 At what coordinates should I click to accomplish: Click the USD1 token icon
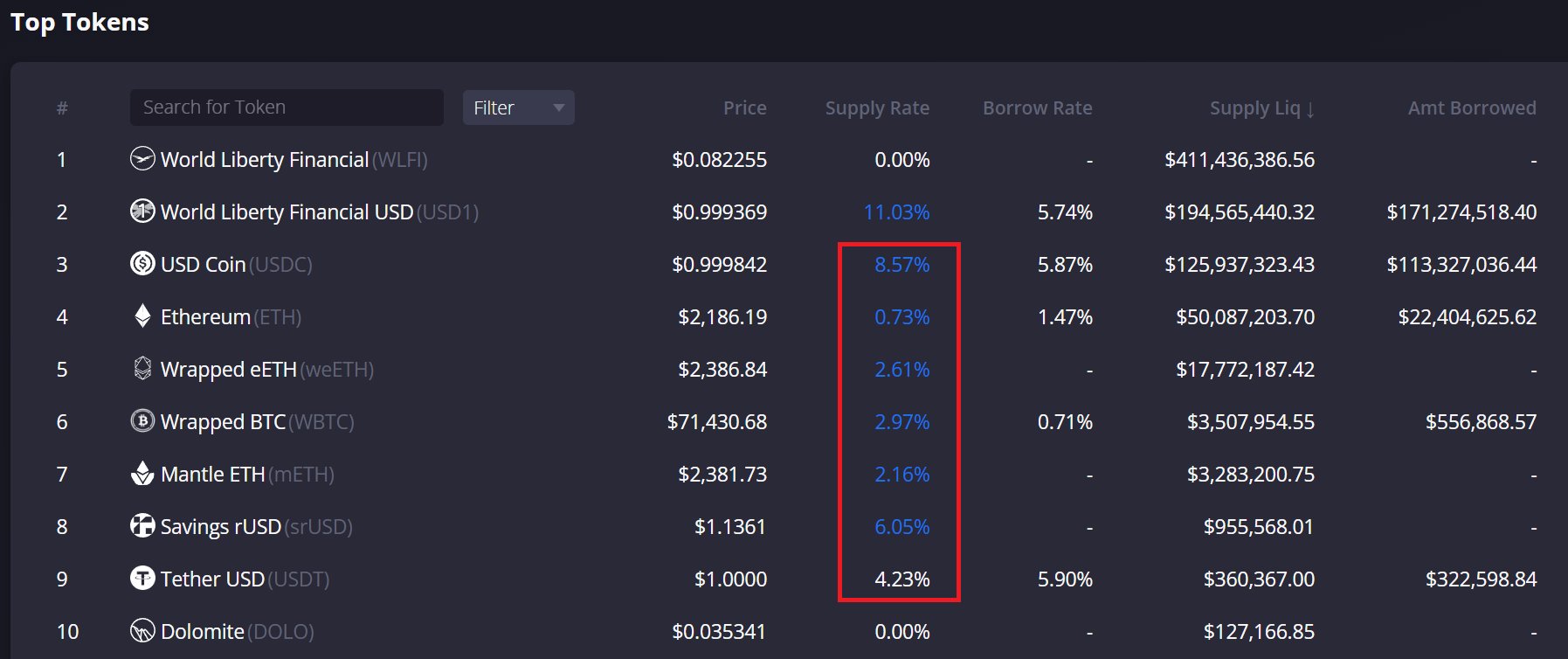click(142, 212)
